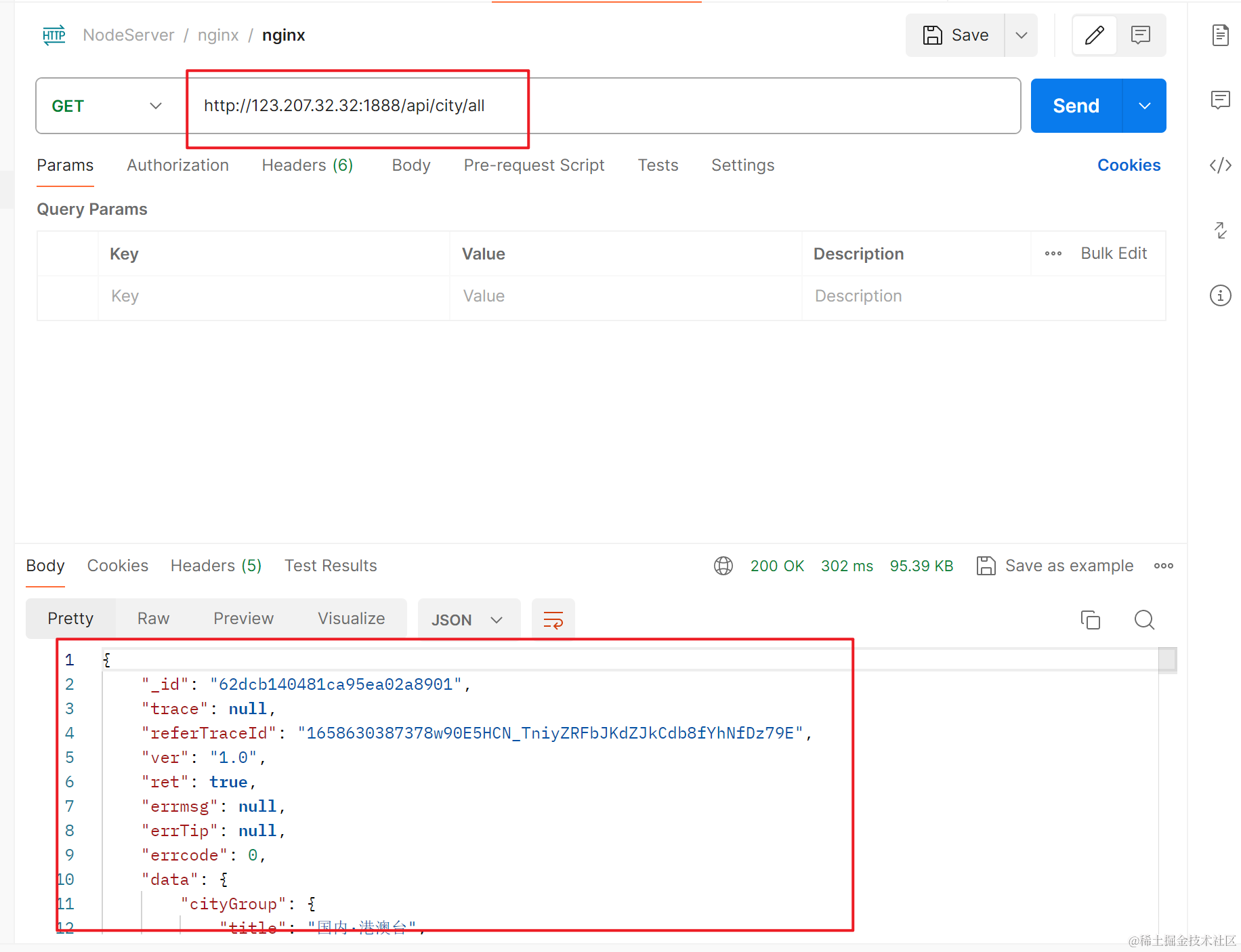This screenshot has width=1241, height=952.
Task: Toggle the line wrap icon
Action: point(553,620)
